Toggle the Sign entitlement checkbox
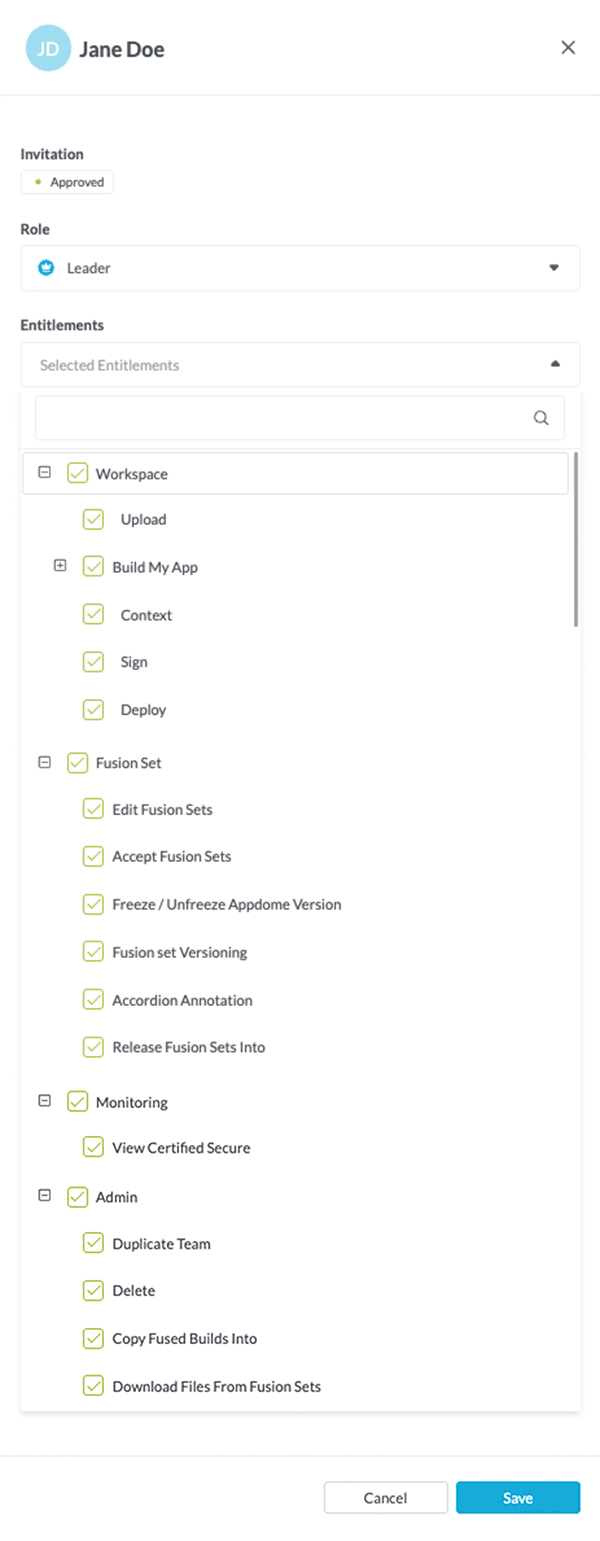The width and height of the screenshot is (600, 1541). tap(93, 662)
